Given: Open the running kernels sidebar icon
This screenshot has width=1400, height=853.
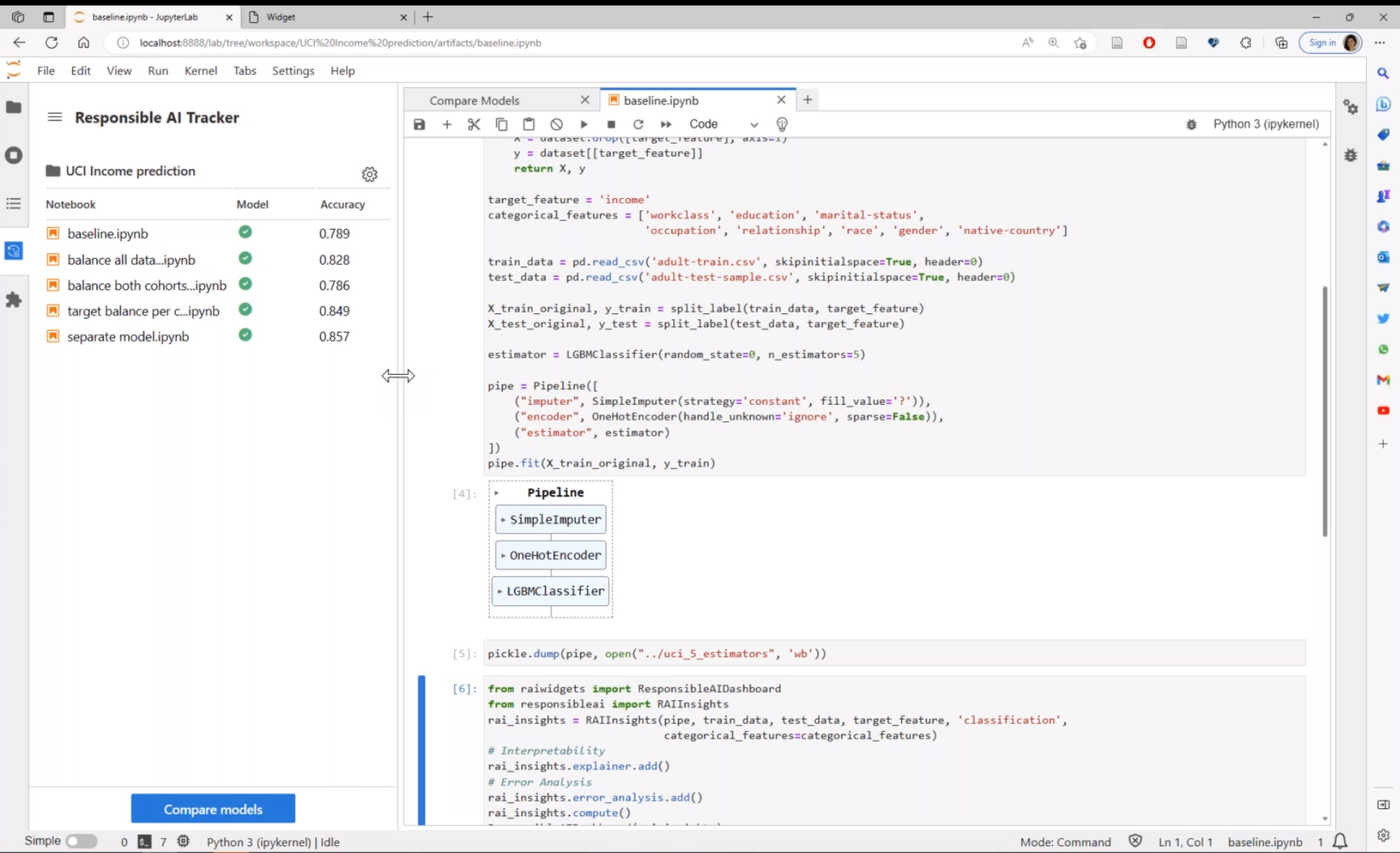Looking at the screenshot, I should point(14,155).
